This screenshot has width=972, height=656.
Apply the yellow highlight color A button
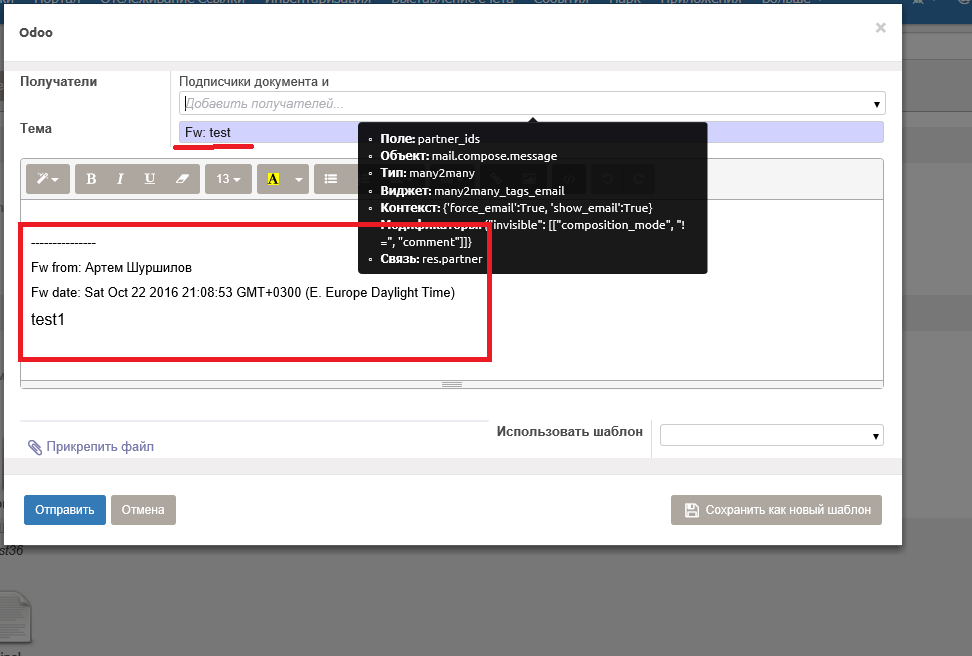tap(273, 179)
